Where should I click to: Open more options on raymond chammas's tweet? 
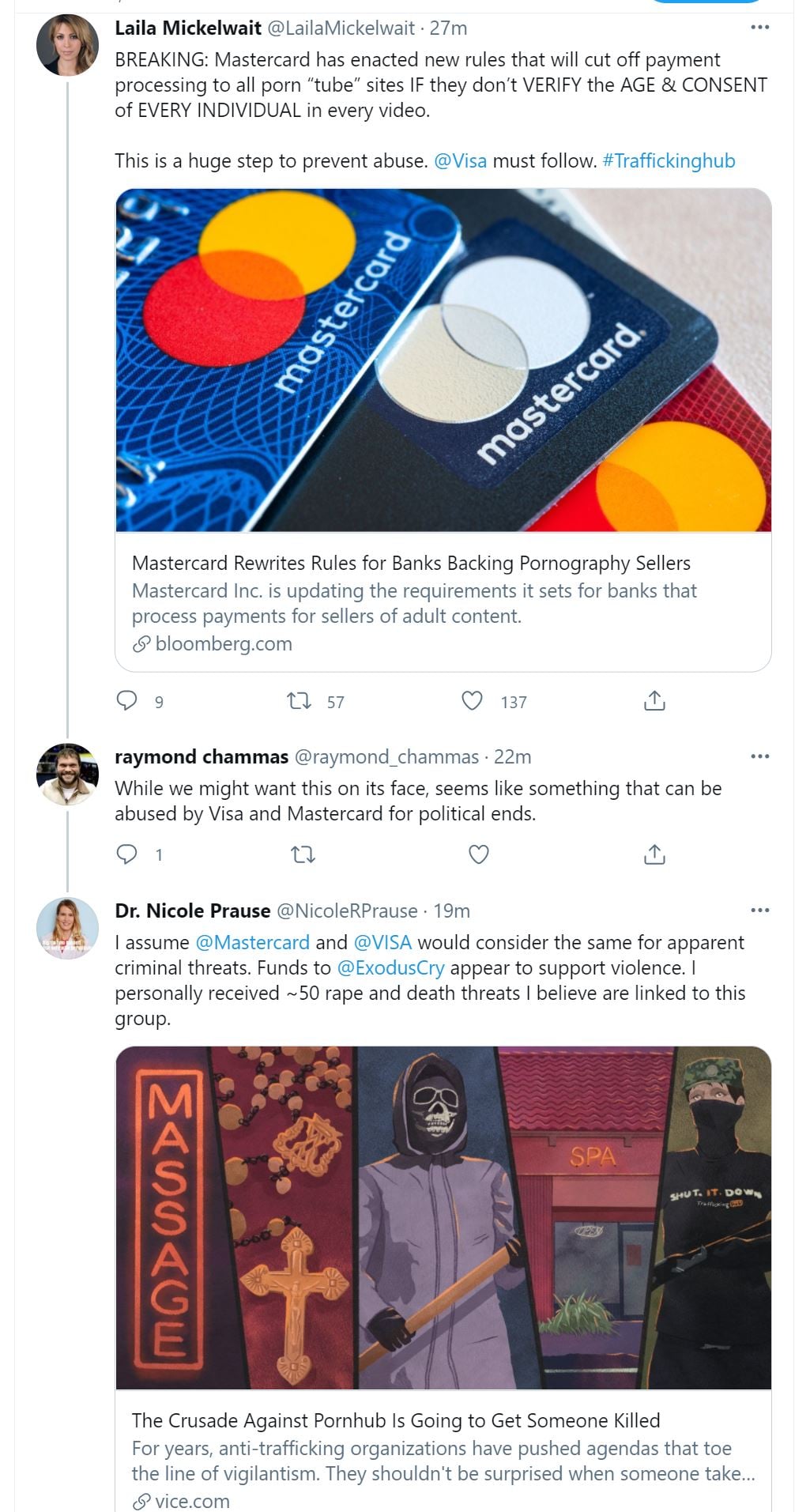(759, 756)
